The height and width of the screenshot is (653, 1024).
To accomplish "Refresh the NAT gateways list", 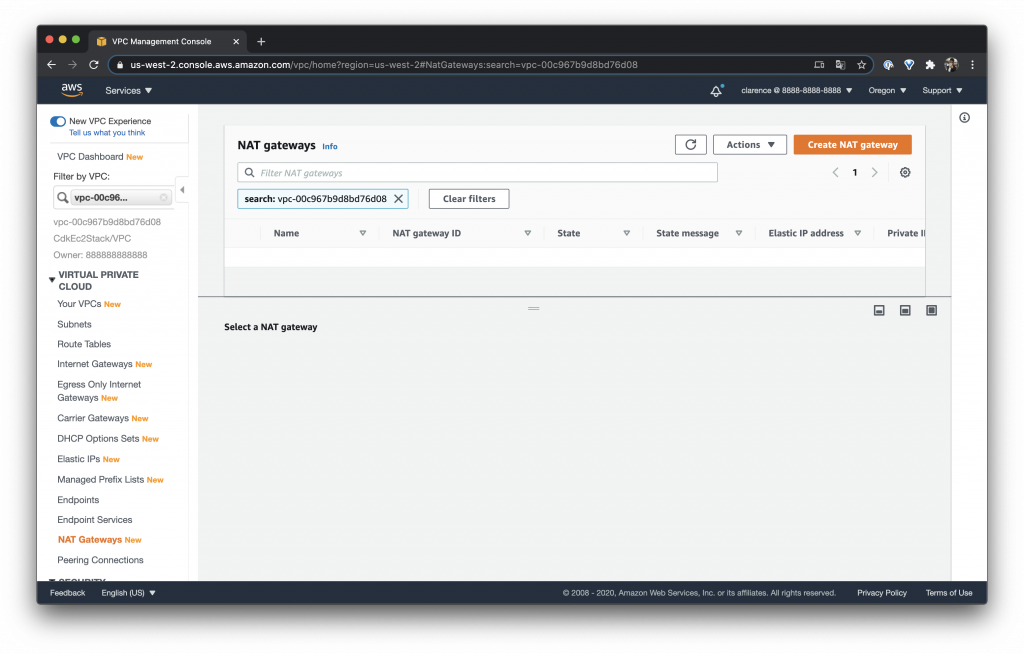I will click(690, 144).
